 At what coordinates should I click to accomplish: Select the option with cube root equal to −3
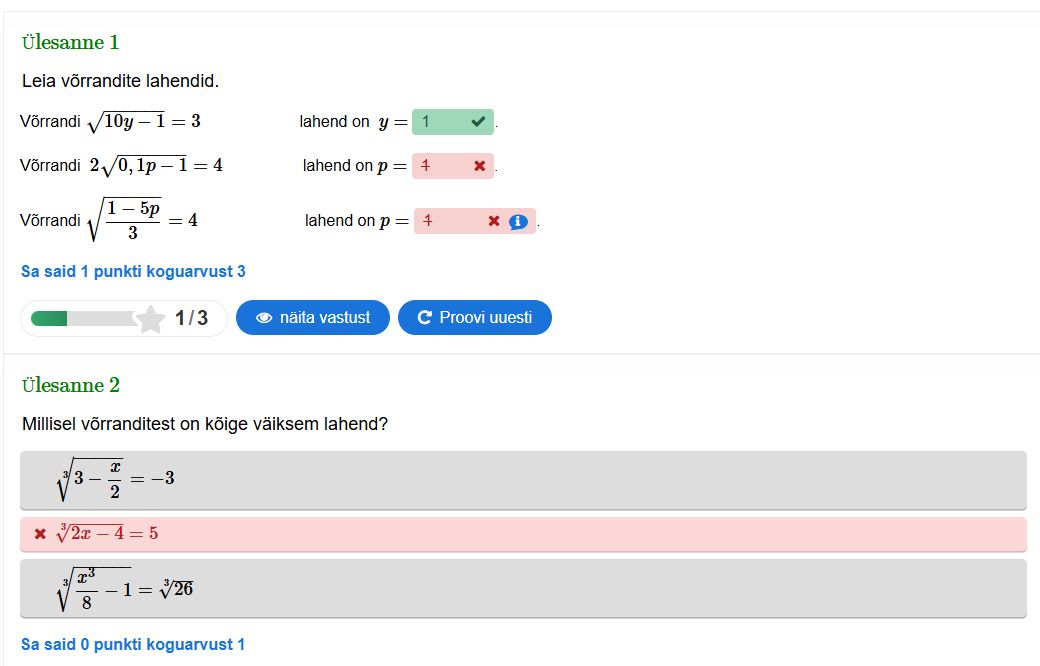(523, 480)
